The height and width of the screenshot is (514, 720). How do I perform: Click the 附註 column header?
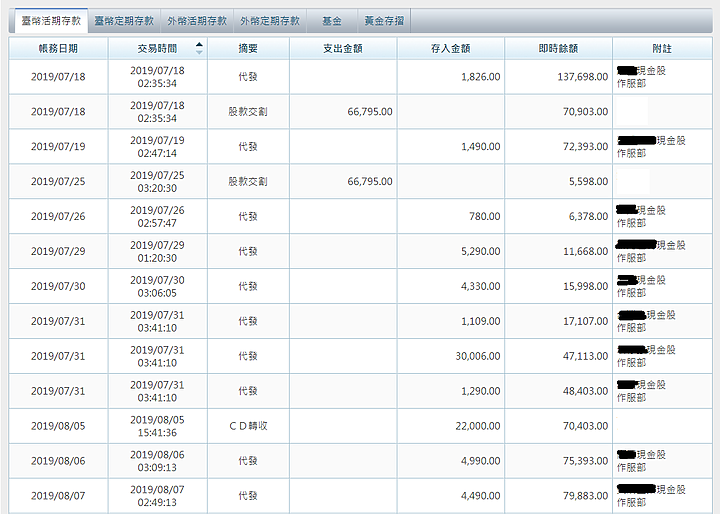662,48
